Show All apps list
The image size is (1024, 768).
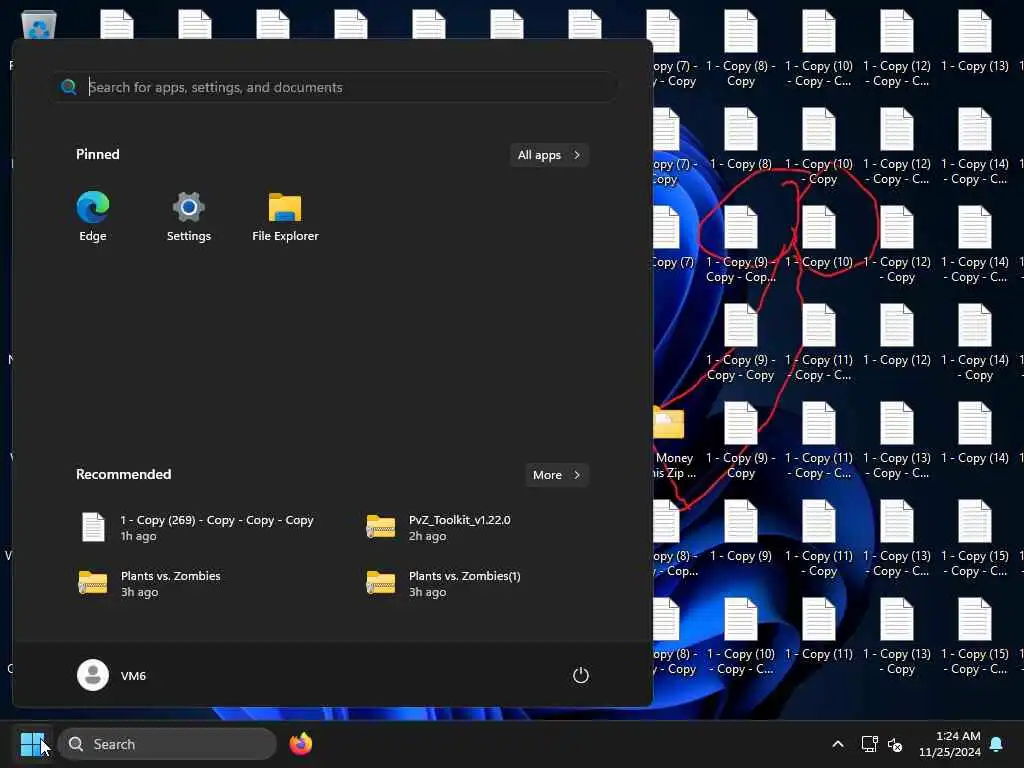549,155
